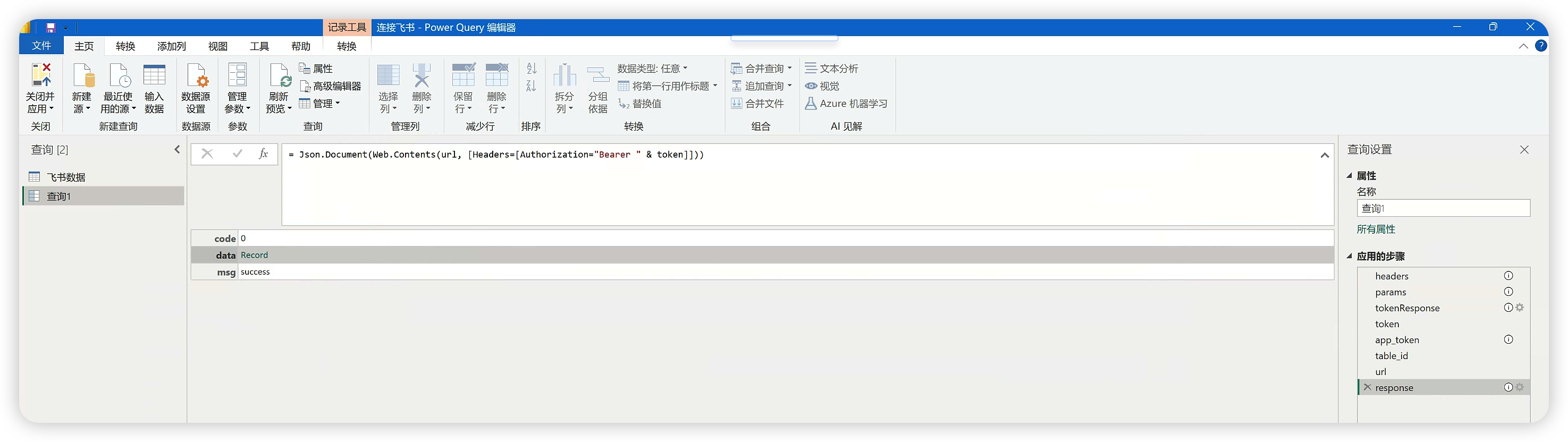1568x442 pixels.
Task: Open the query Properties (属性) button
Action: click(315, 68)
